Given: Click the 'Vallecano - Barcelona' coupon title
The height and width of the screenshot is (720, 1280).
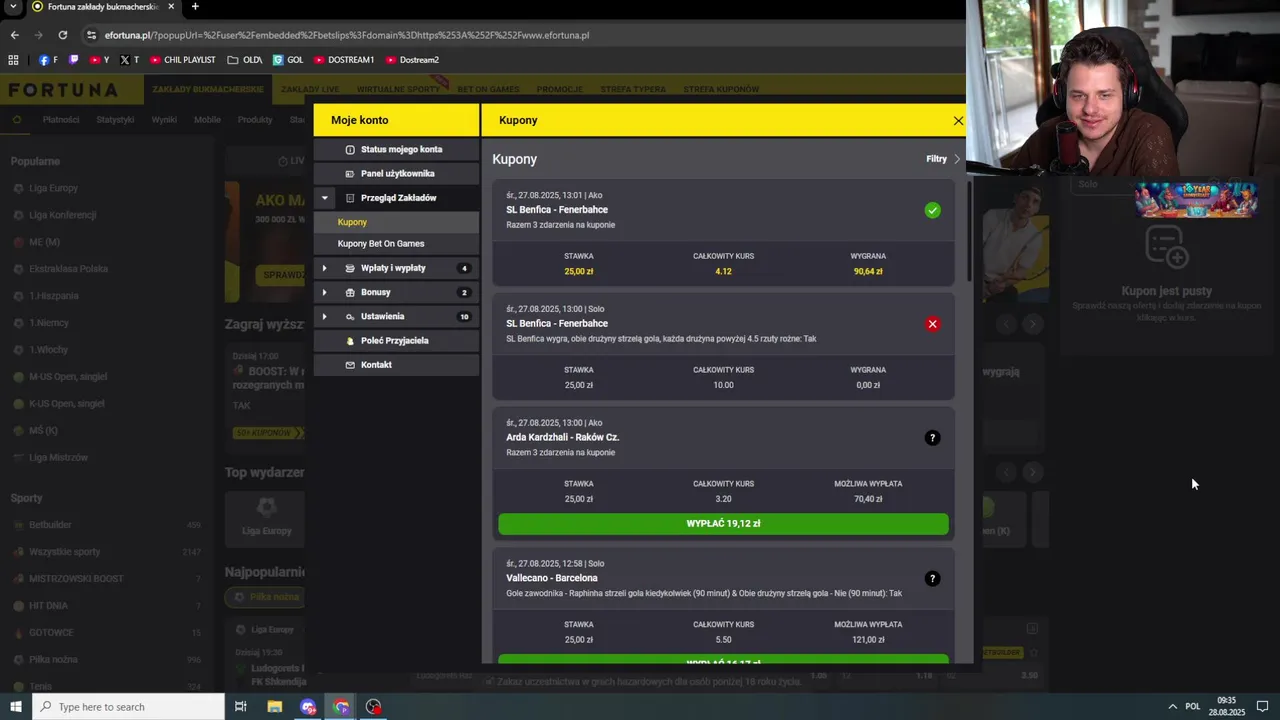Looking at the screenshot, I should coord(552,578).
